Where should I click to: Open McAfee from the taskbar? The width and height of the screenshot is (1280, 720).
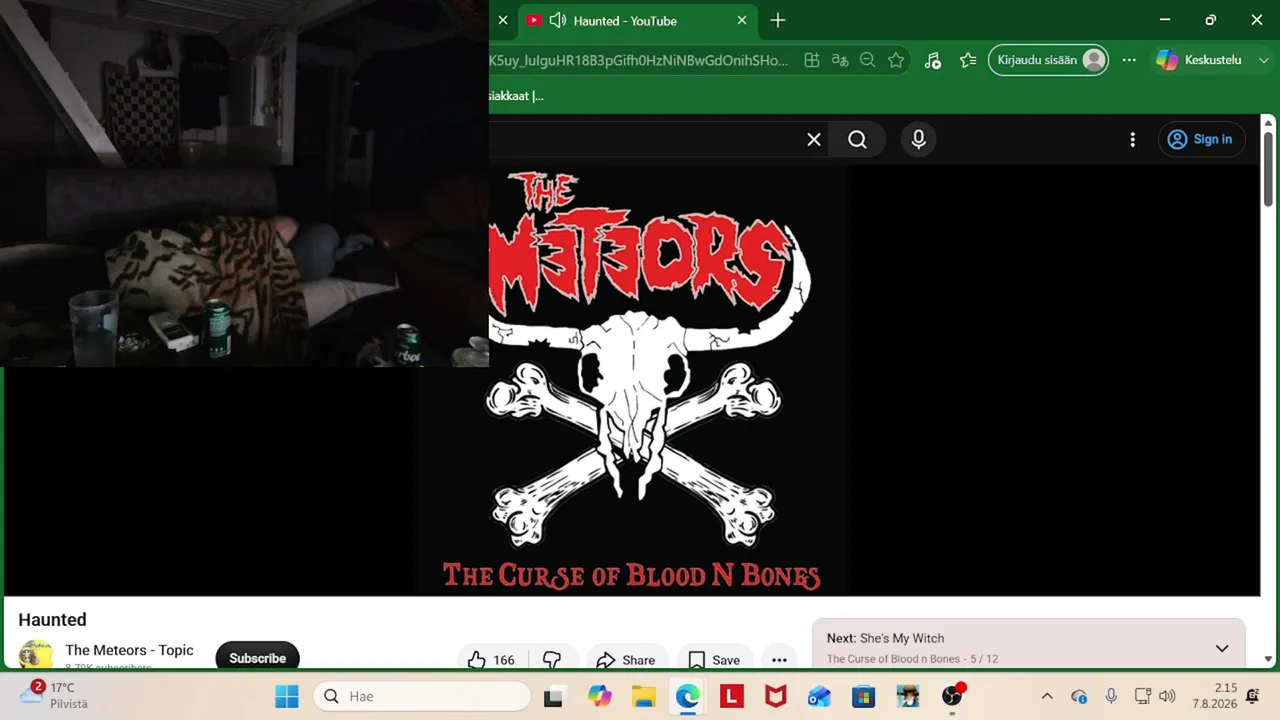(775, 696)
